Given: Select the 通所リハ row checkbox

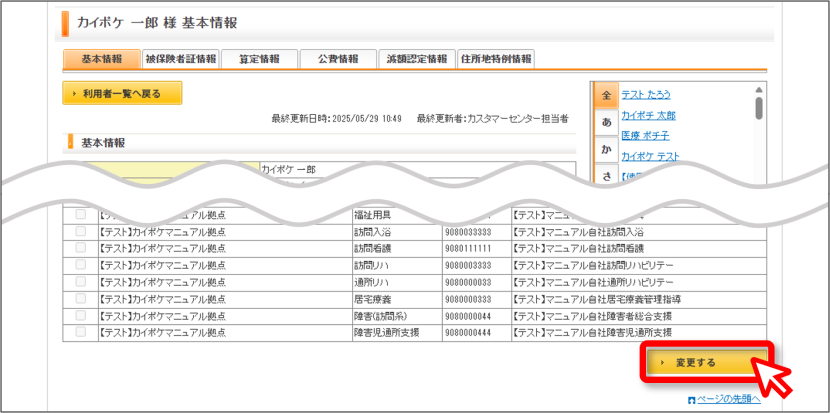Looking at the screenshot, I should tap(80, 282).
